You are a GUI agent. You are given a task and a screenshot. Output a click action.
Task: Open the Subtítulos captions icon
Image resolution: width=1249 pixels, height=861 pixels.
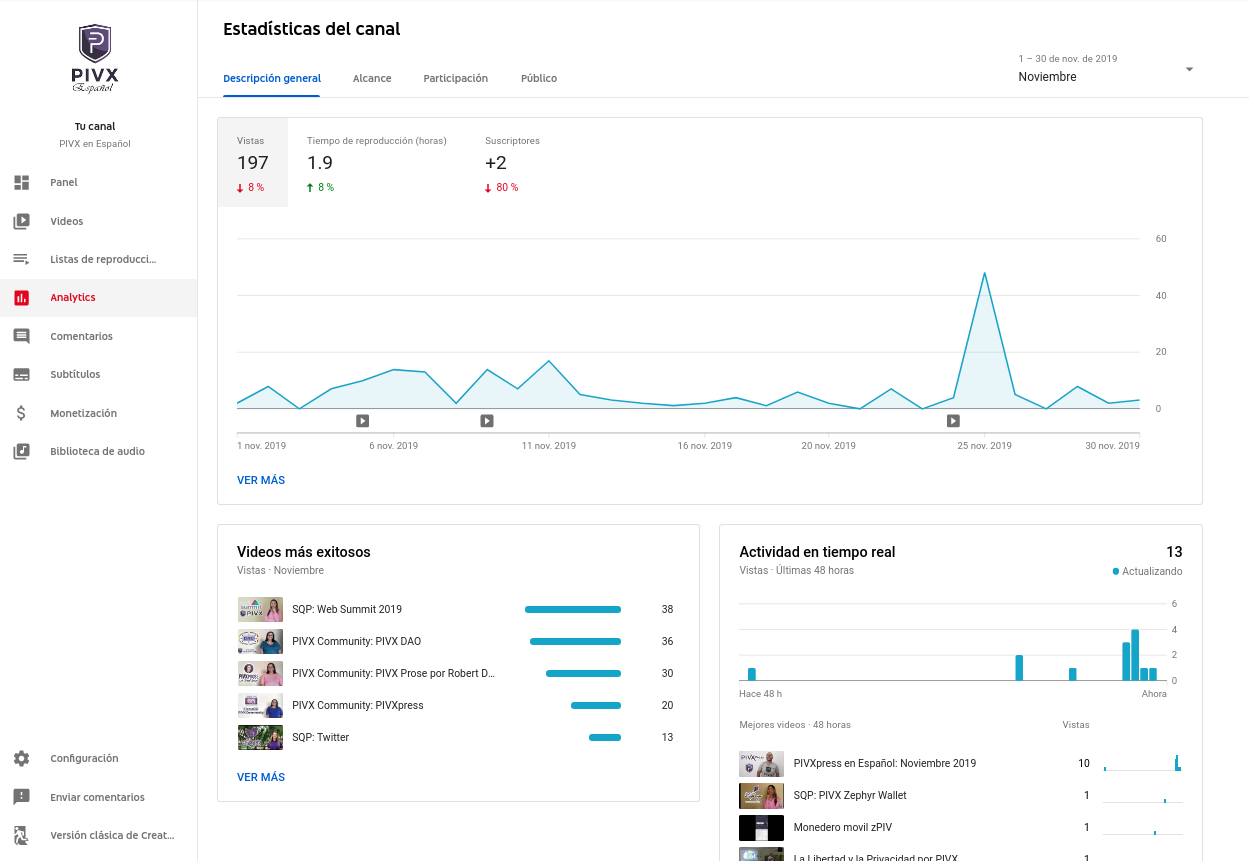21,375
